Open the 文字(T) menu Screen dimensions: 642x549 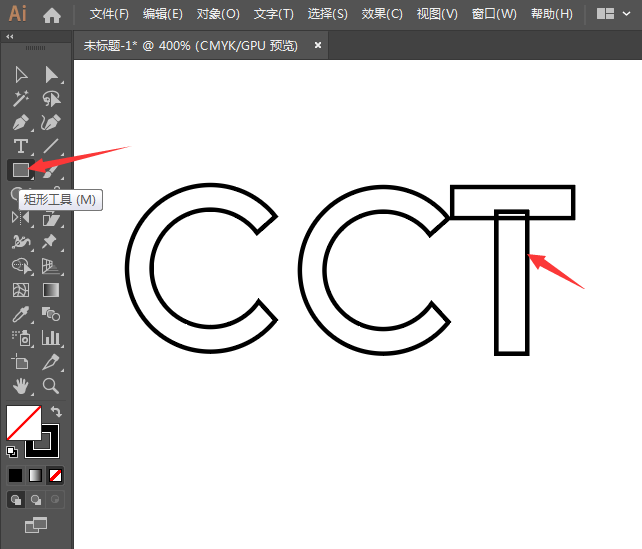(274, 14)
